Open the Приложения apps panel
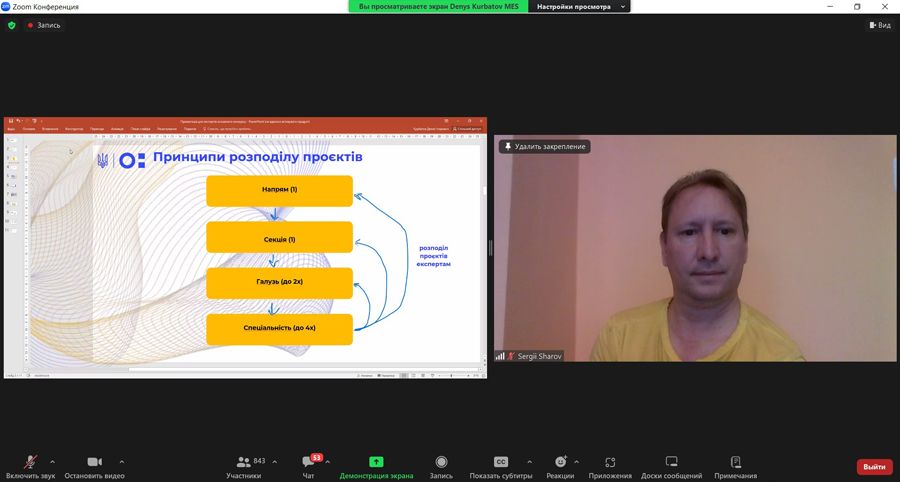 point(610,467)
